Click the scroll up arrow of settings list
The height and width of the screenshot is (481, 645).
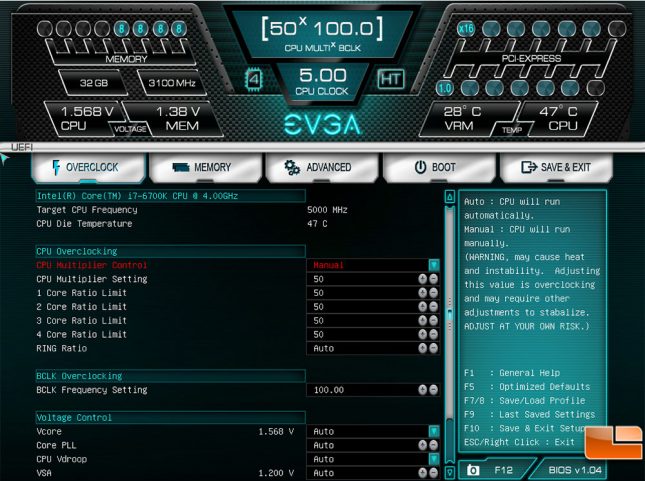click(450, 197)
